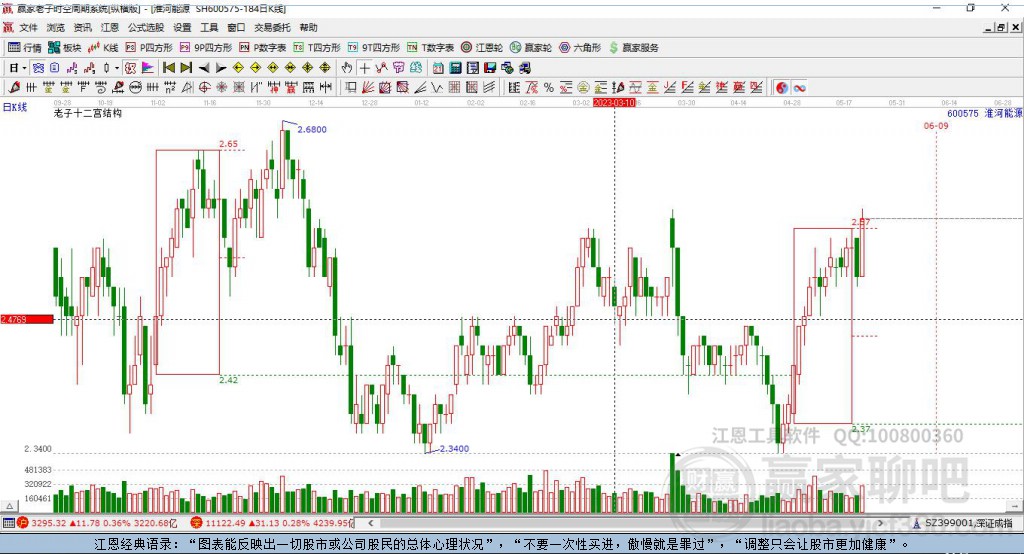Open the P四方形 tool
Viewport: 1024px width, 554px height.
pyautogui.click(x=149, y=48)
